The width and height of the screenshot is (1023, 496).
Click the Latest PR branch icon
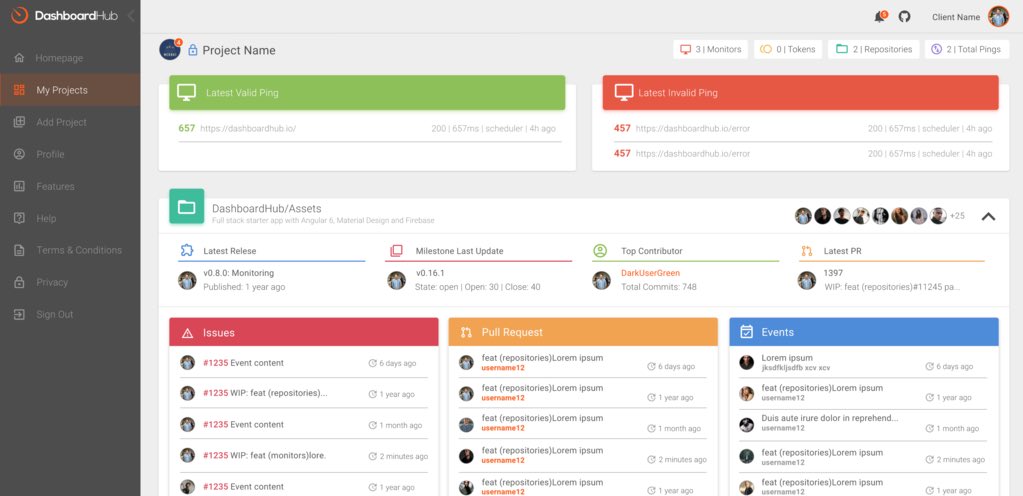[x=806, y=251]
